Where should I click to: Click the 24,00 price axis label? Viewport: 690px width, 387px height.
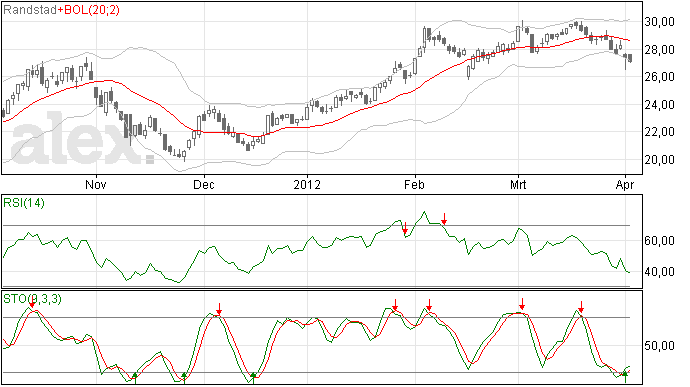click(x=659, y=105)
